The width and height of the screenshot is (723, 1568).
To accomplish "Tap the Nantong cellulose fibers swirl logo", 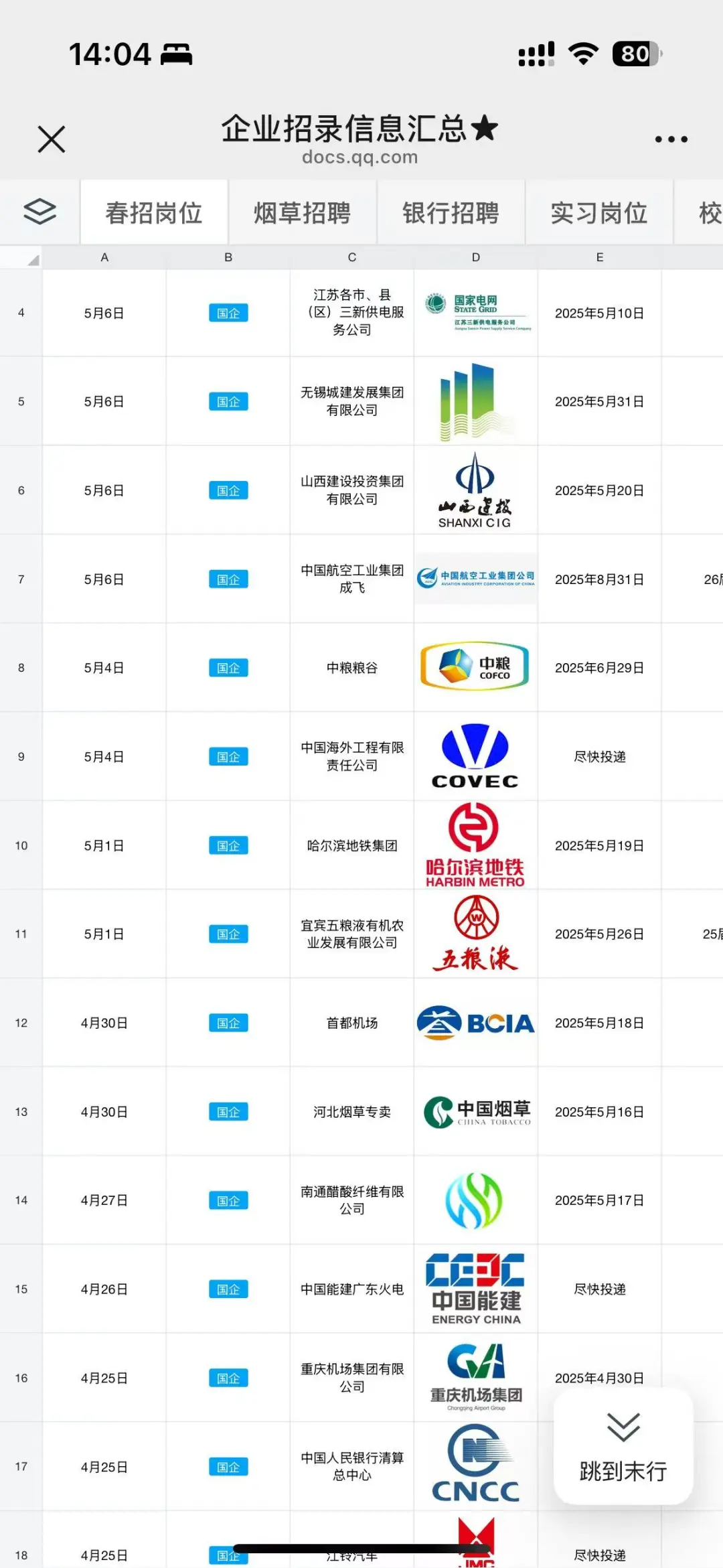I will [x=474, y=1200].
